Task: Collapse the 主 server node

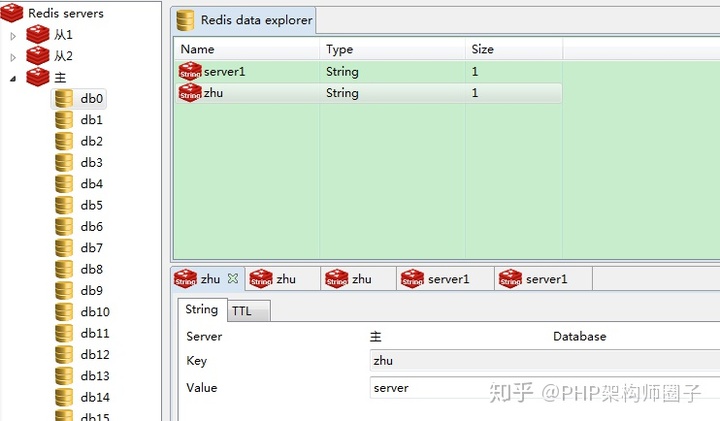Action: pos(13,79)
